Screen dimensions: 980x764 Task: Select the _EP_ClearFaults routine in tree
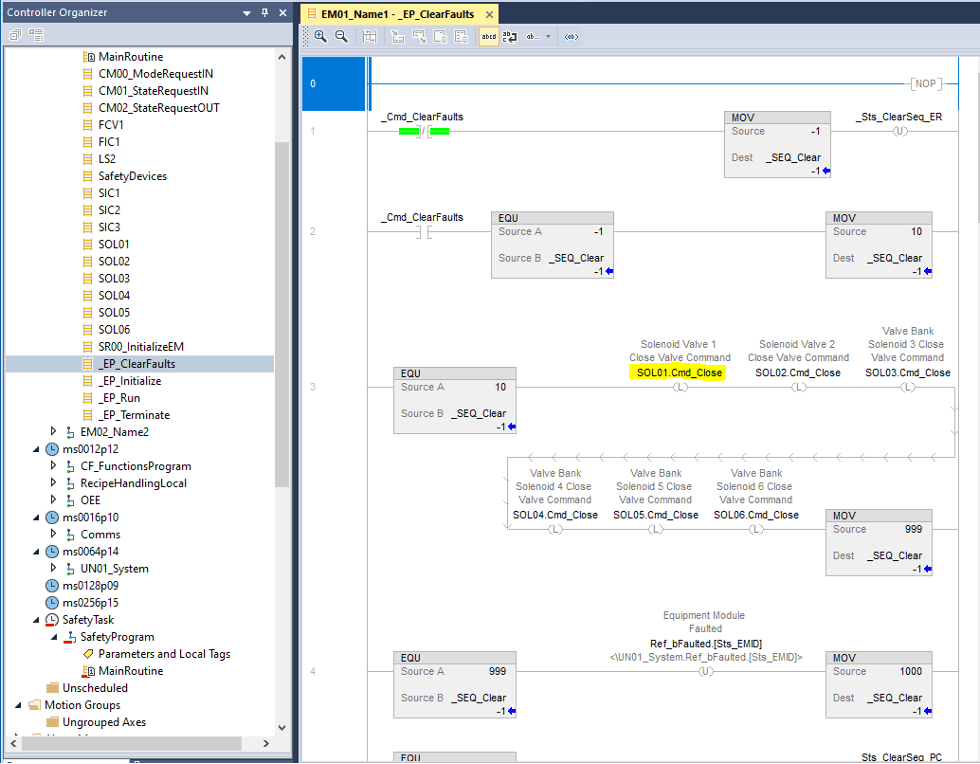[136, 364]
